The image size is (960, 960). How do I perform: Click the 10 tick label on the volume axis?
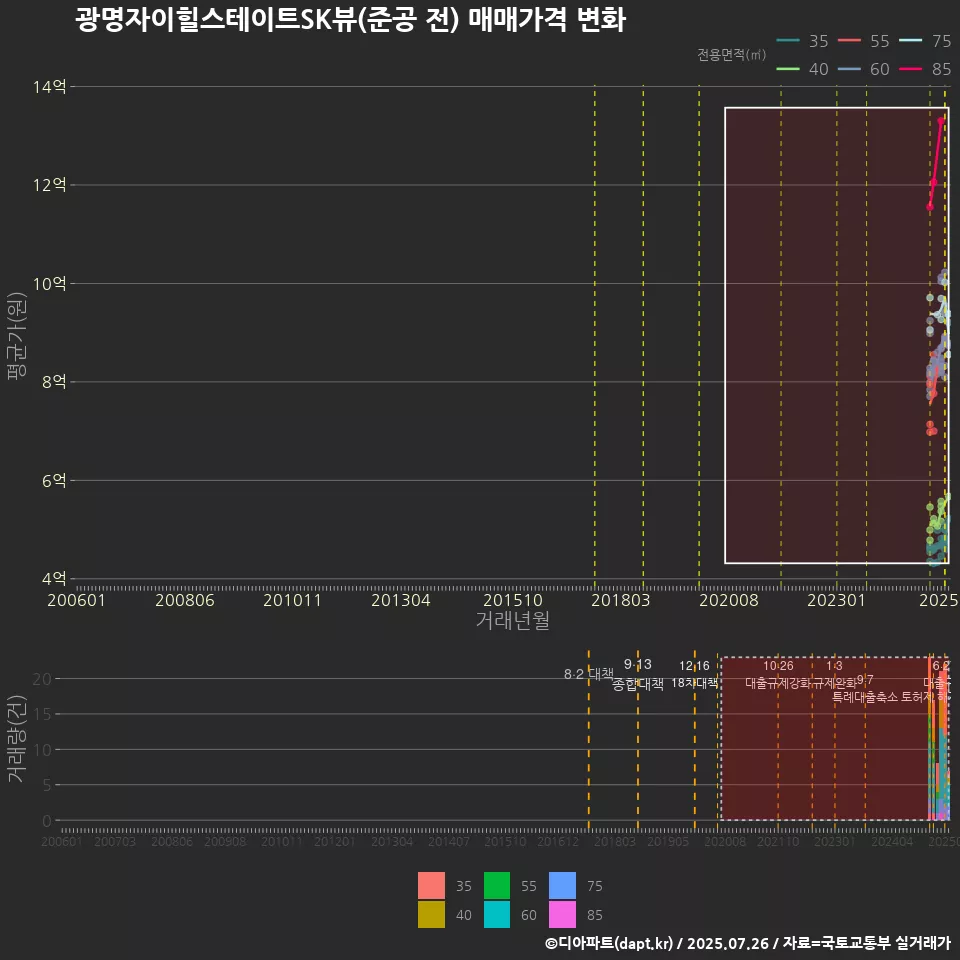coord(42,750)
